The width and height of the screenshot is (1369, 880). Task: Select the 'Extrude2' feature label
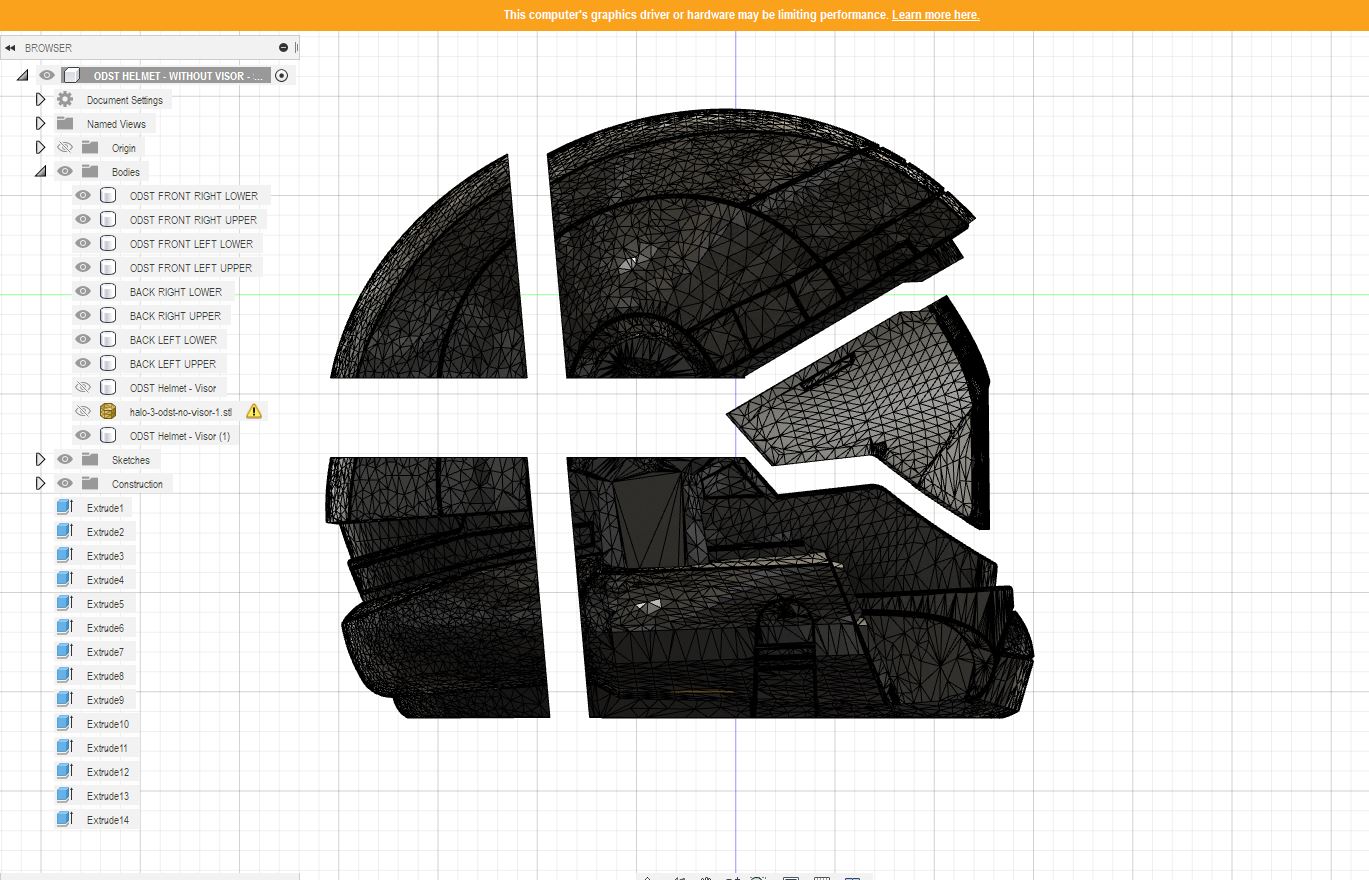click(105, 532)
